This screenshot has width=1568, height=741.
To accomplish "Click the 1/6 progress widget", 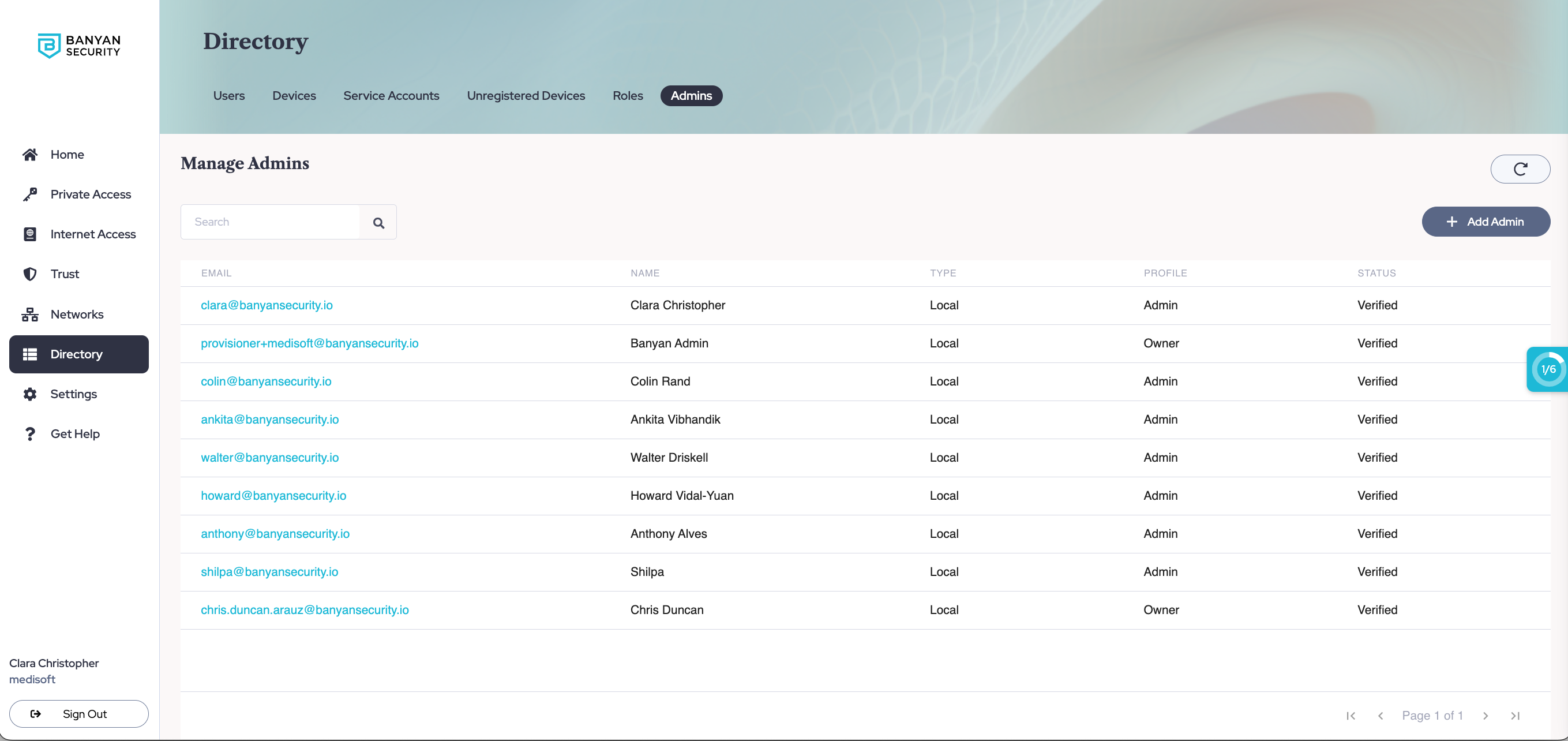I will (x=1547, y=369).
